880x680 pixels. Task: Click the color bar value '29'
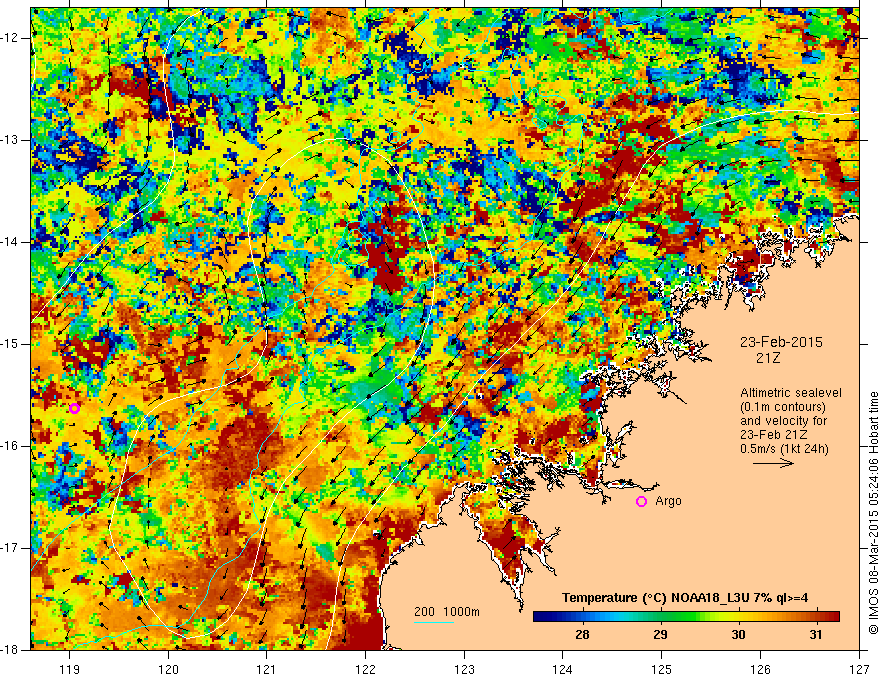[x=661, y=635]
